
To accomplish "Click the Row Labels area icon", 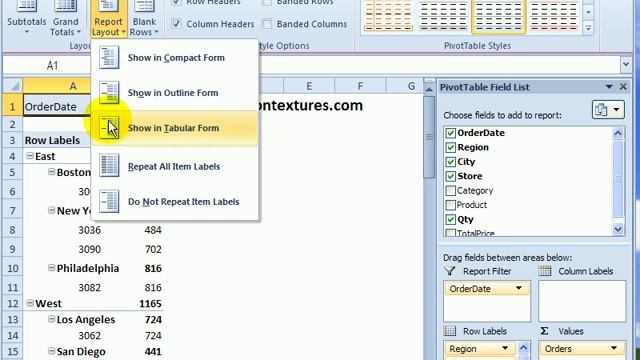I will coord(450,331).
